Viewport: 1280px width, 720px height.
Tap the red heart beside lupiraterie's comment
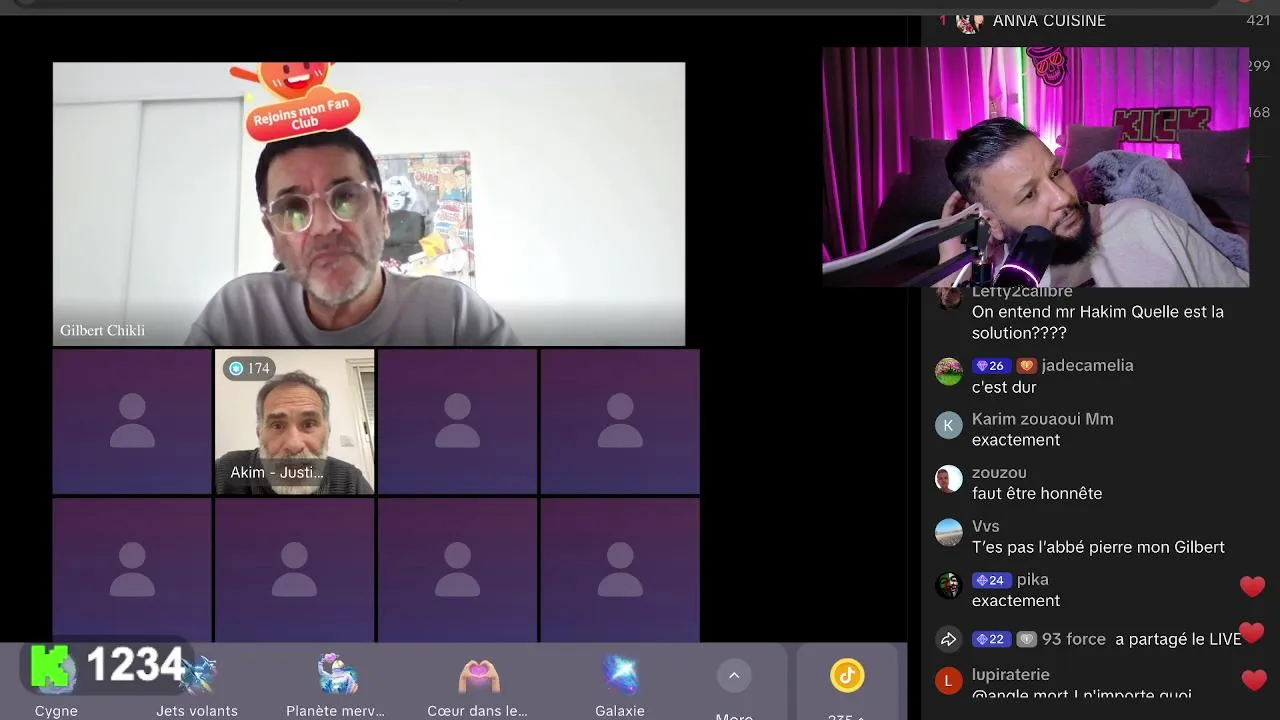tap(1253, 680)
